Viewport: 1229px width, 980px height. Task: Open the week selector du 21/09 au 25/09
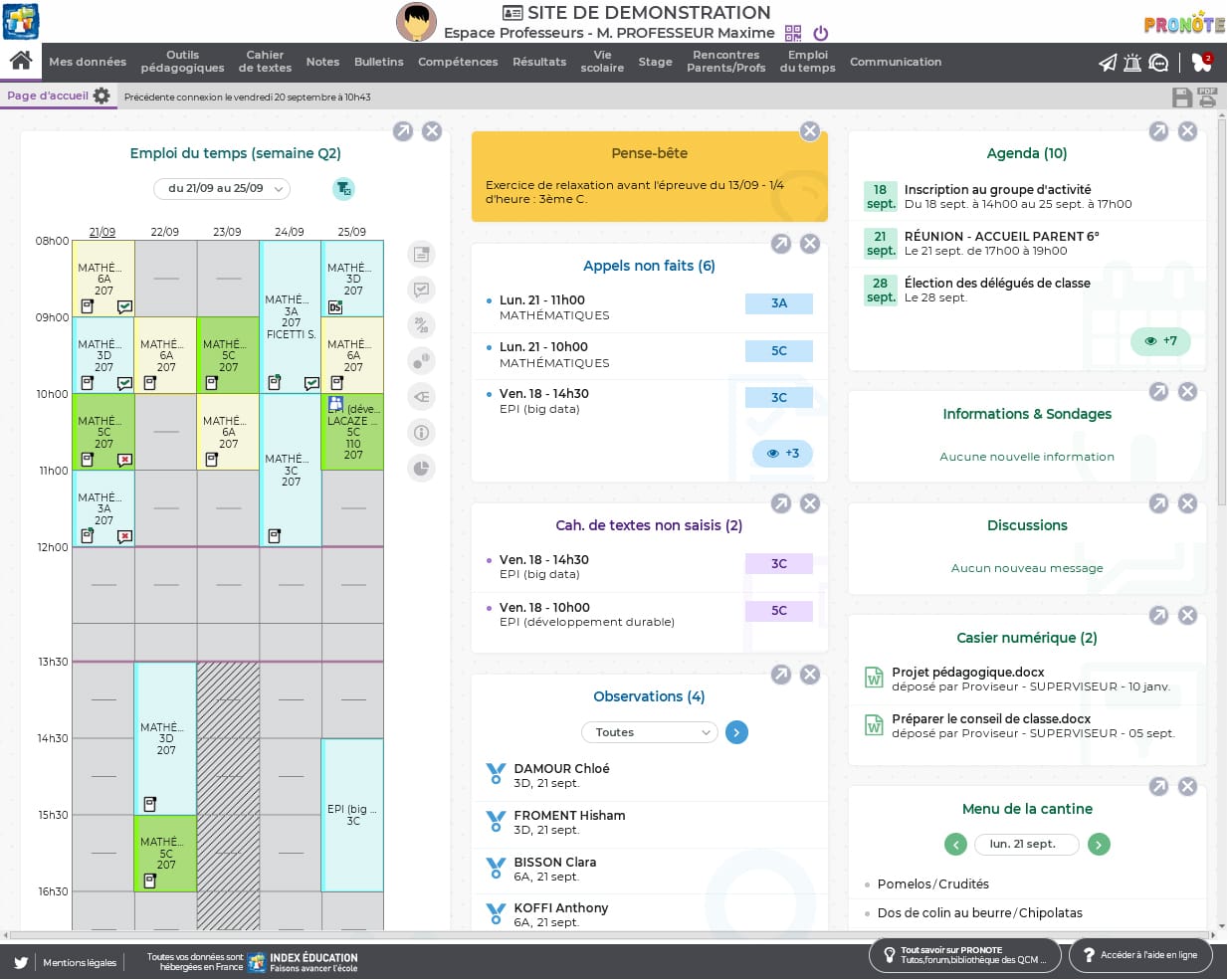tap(221, 189)
